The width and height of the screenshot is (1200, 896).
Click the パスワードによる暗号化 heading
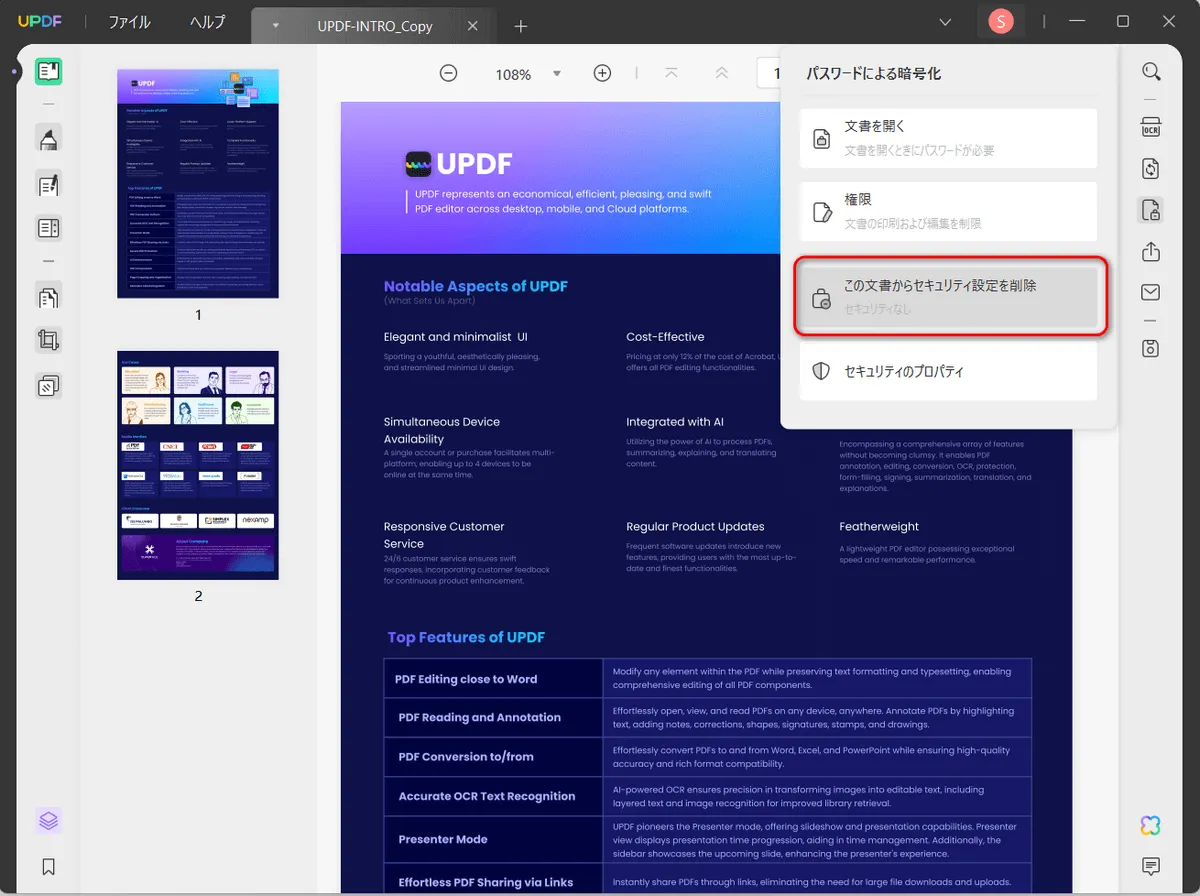tap(874, 73)
